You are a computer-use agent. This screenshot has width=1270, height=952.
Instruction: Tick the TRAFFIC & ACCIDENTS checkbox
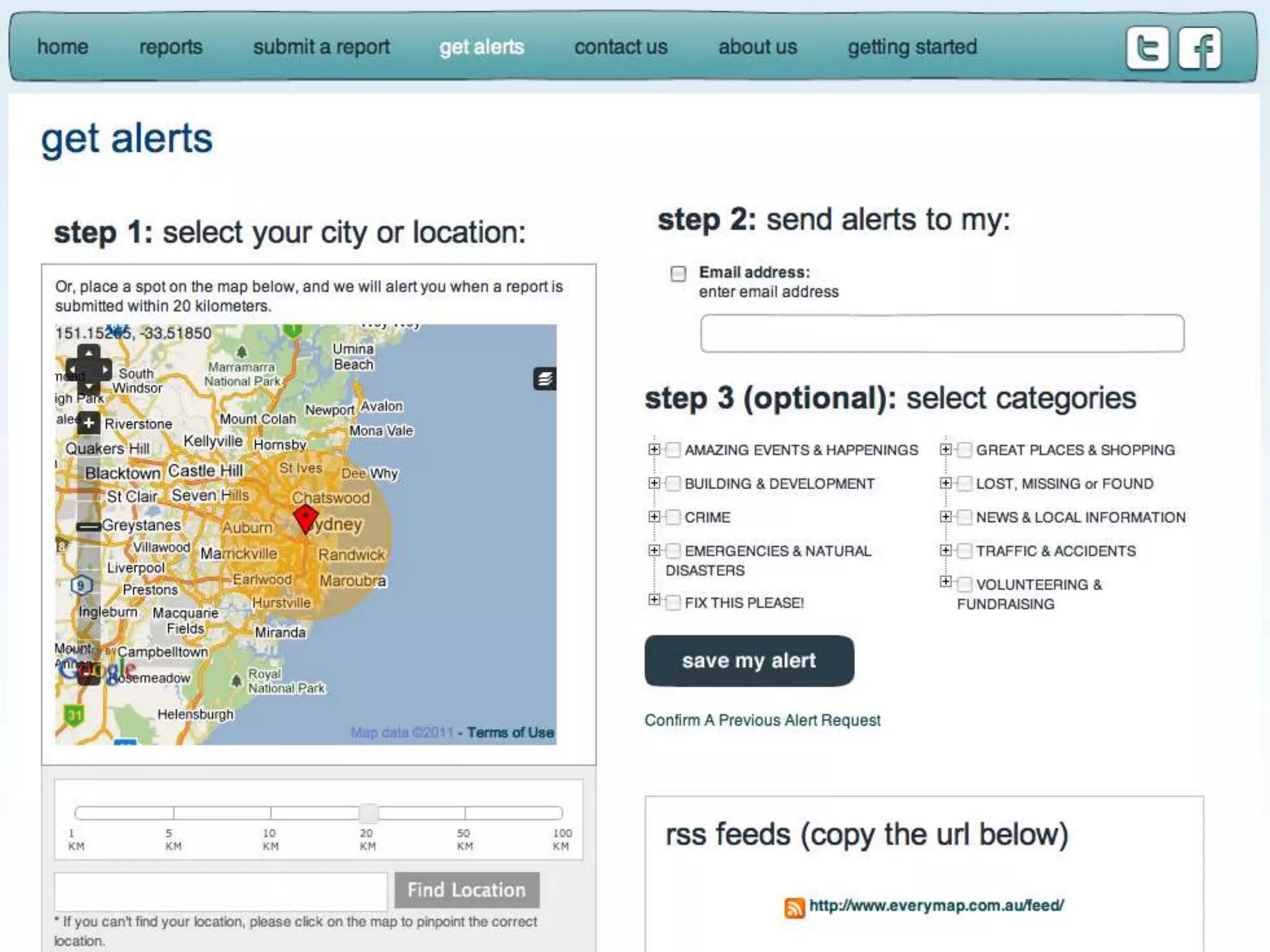pyautogui.click(x=964, y=551)
